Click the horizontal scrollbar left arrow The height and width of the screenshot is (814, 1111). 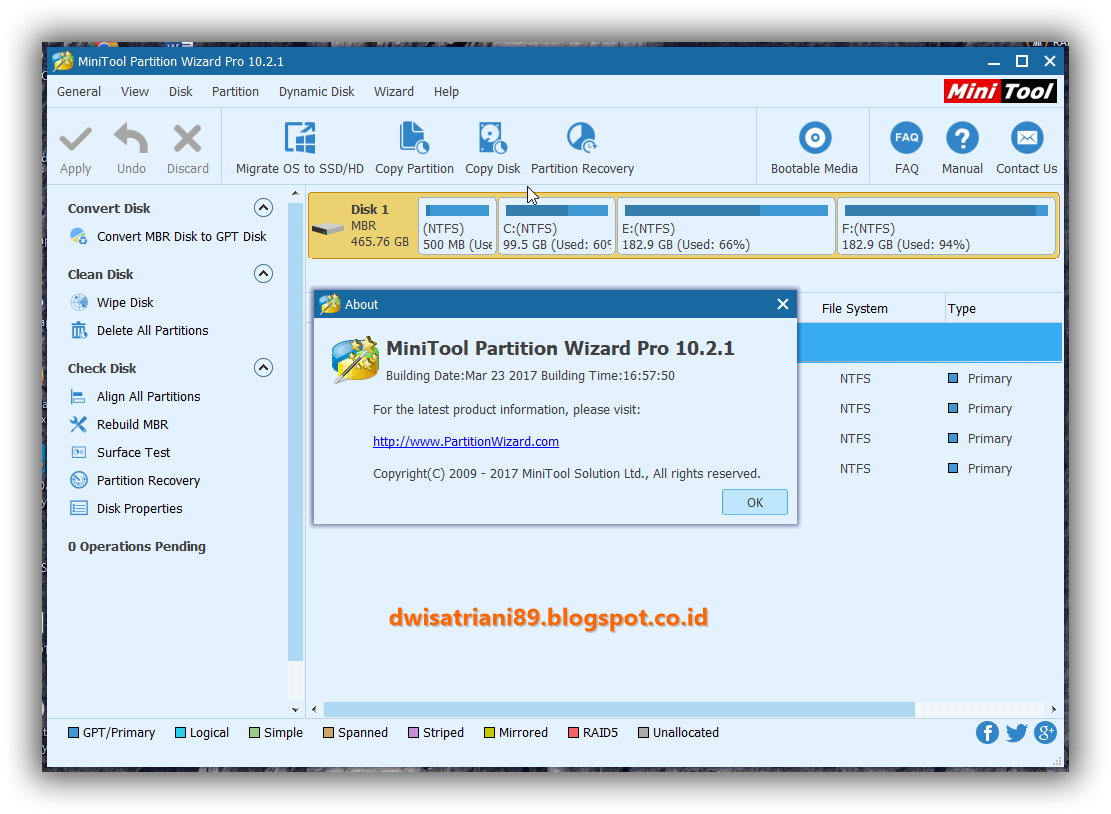click(x=315, y=709)
